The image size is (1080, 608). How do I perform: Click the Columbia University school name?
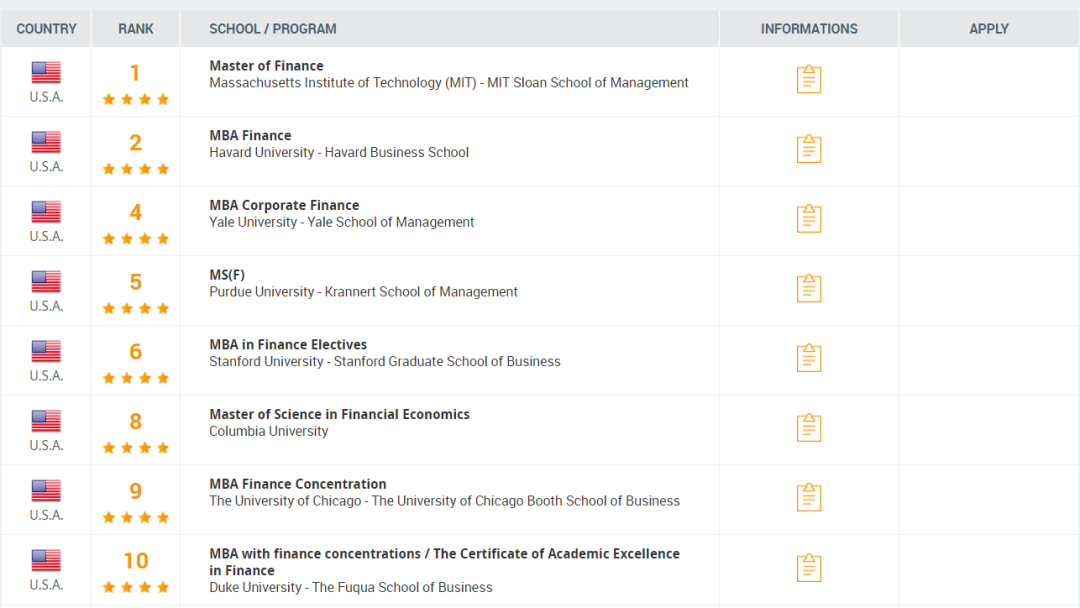click(x=269, y=431)
